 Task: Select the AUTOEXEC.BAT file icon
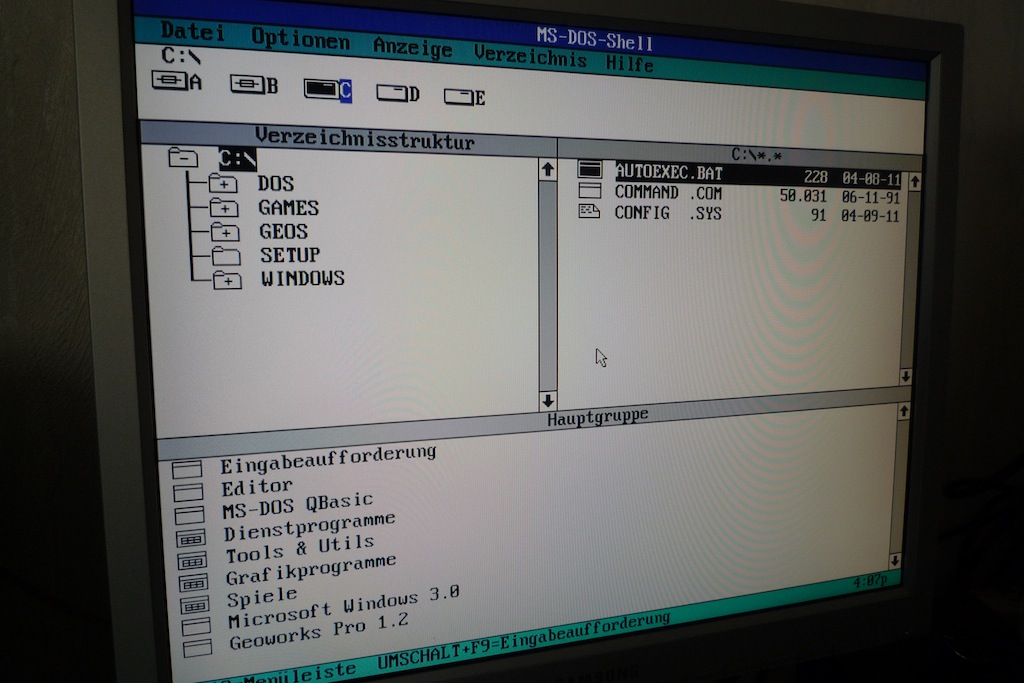pos(590,170)
